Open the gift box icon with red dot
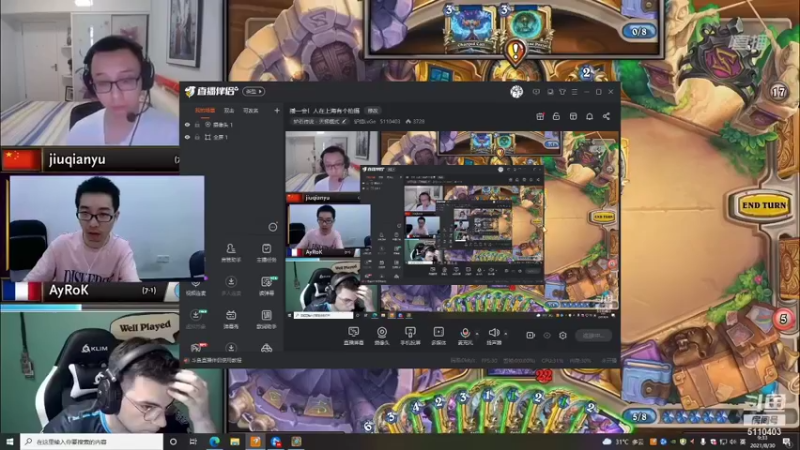 [540, 116]
